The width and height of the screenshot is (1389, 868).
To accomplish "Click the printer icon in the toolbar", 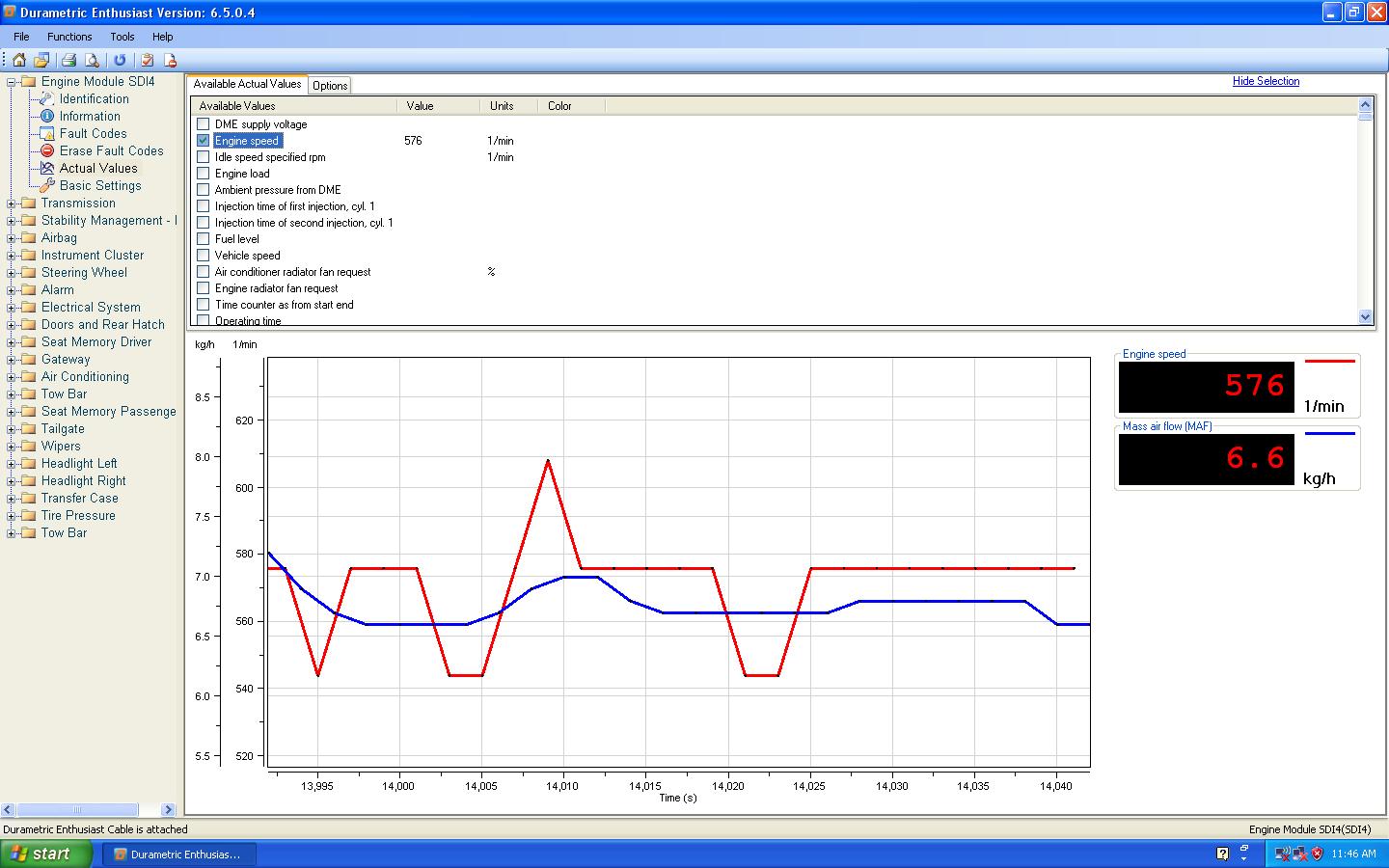I will (68, 60).
